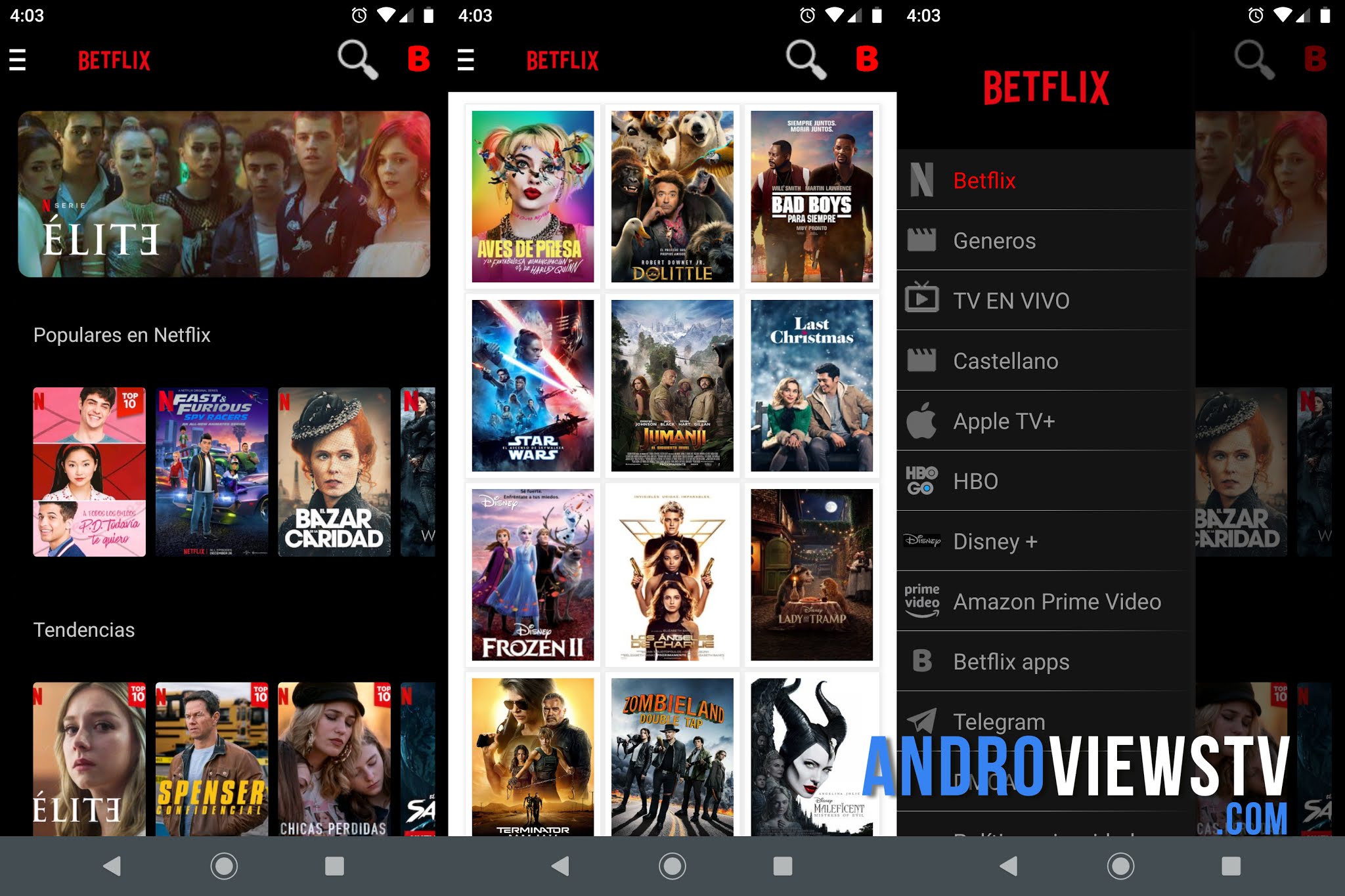The image size is (1345, 896).
Task: Tap the search magnifier on middle screen
Action: point(806,60)
